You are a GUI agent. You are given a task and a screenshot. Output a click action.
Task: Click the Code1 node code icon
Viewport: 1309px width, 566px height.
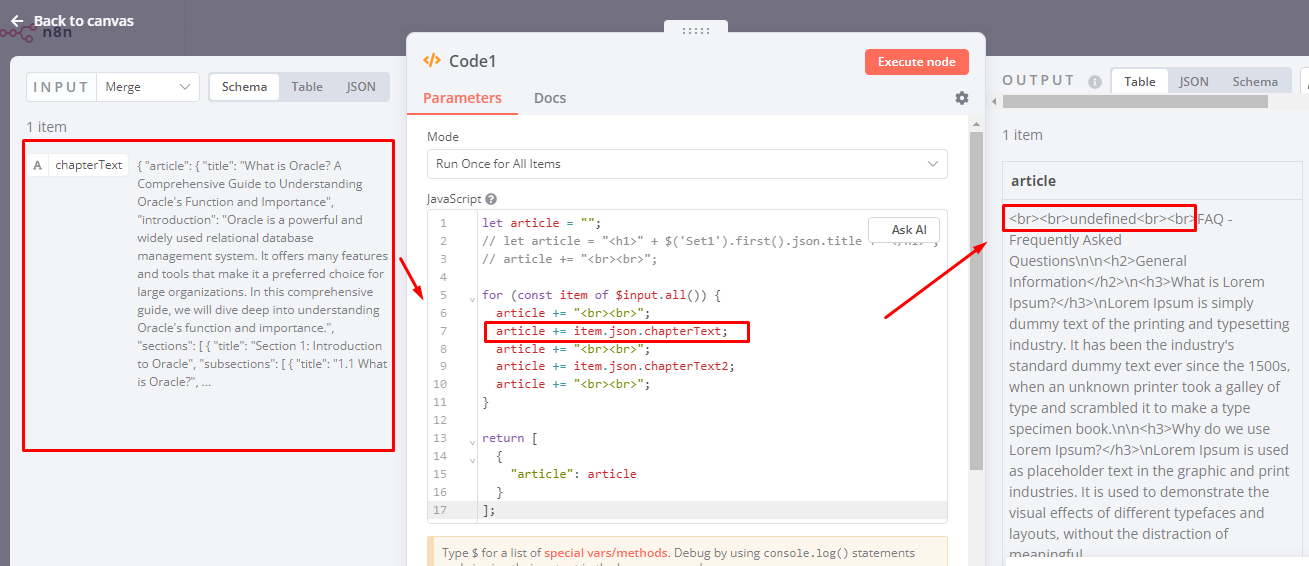point(432,61)
